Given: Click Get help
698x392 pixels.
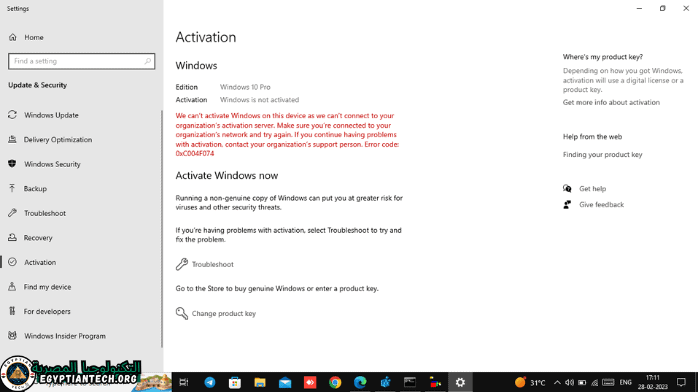Looking at the screenshot, I should (x=592, y=189).
